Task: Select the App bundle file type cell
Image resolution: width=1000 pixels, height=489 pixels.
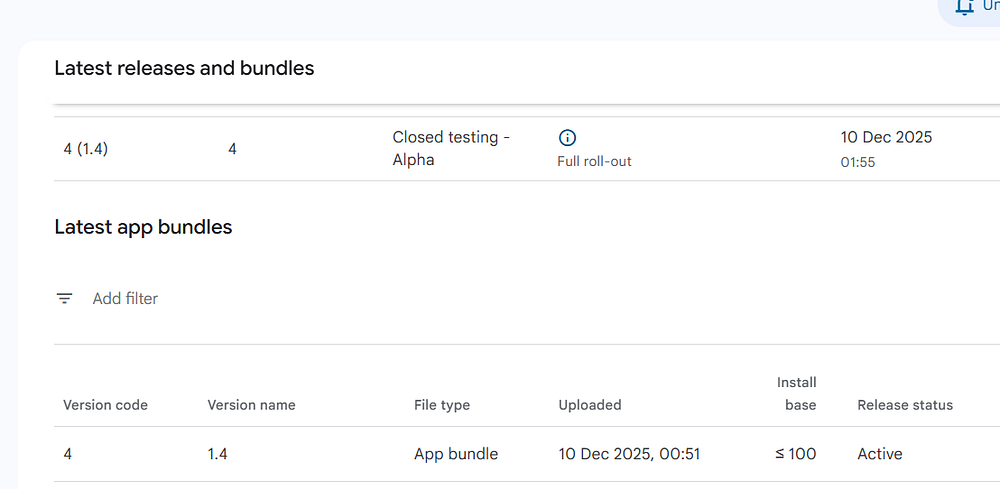Action: pos(456,454)
